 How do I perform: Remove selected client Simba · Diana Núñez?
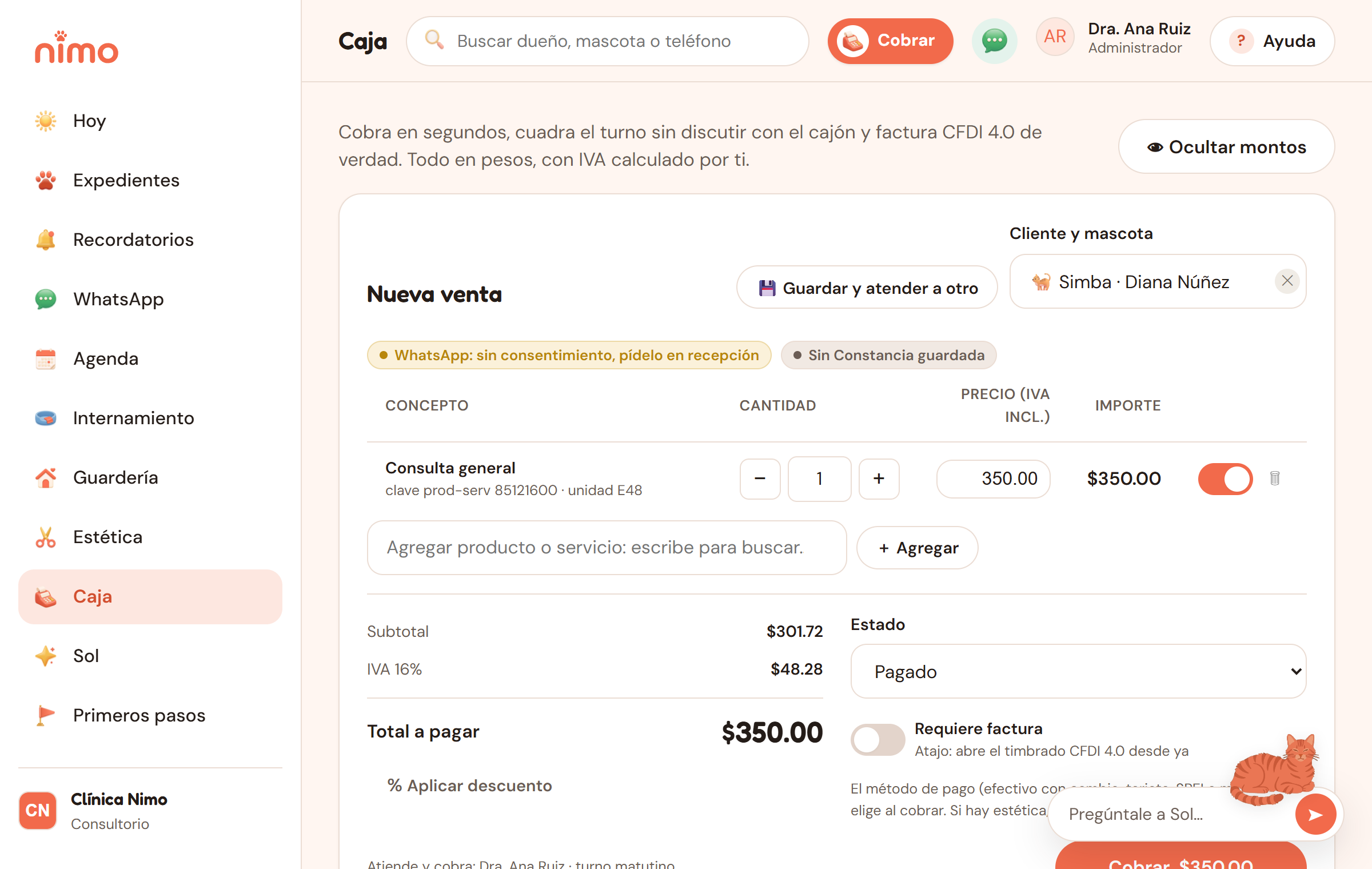(x=1287, y=281)
